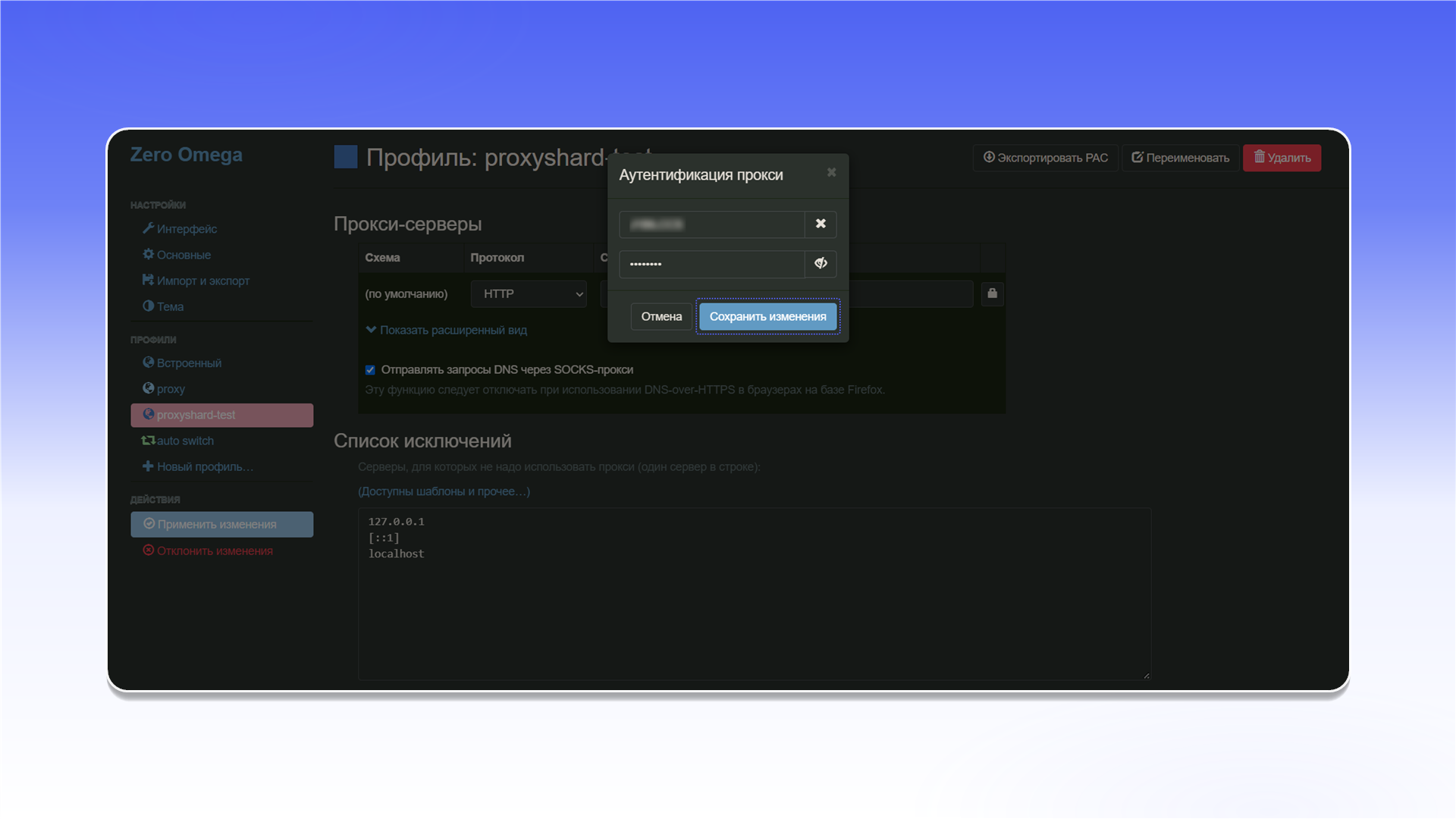This screenshot has width=1456, height=819.
Task: Click the trash icon on Удалить button
Action: (x=1259, y=157)
